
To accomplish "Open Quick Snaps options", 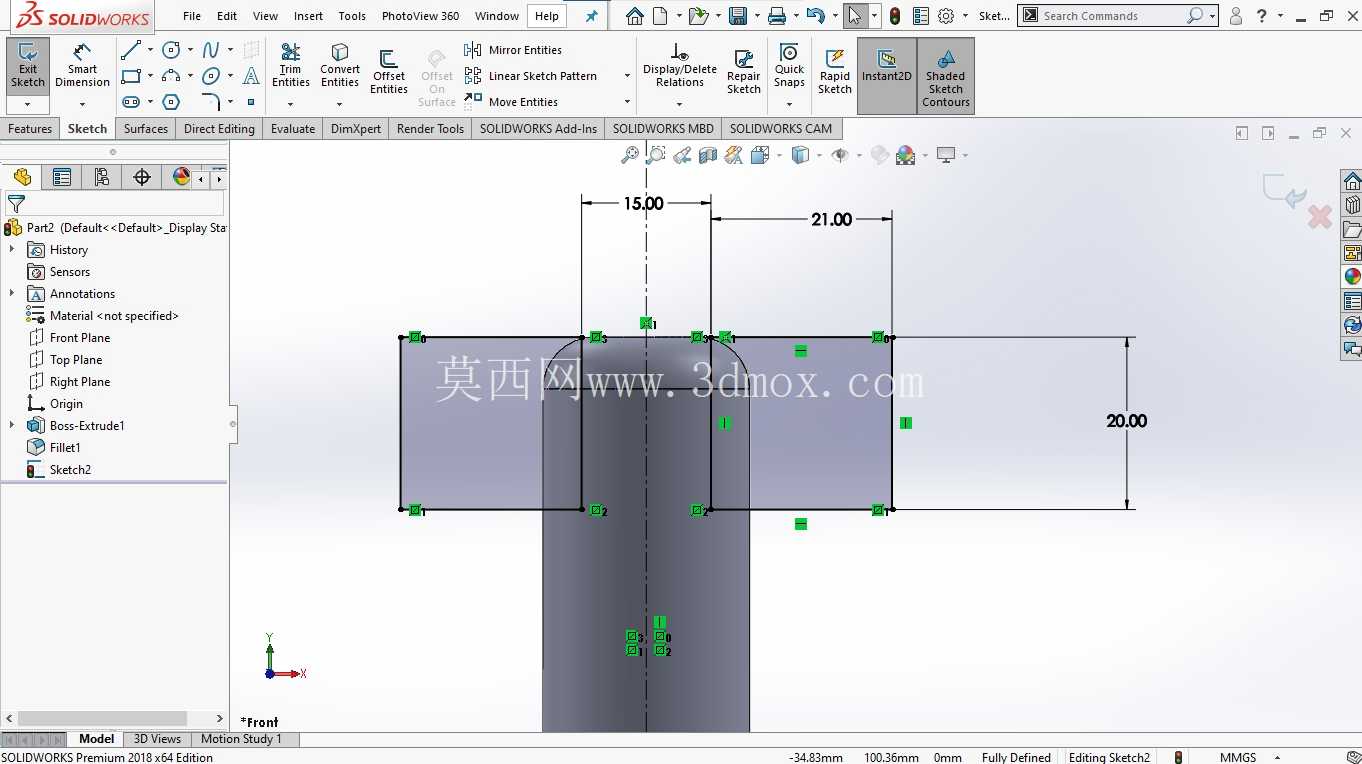I will [789, 66].
